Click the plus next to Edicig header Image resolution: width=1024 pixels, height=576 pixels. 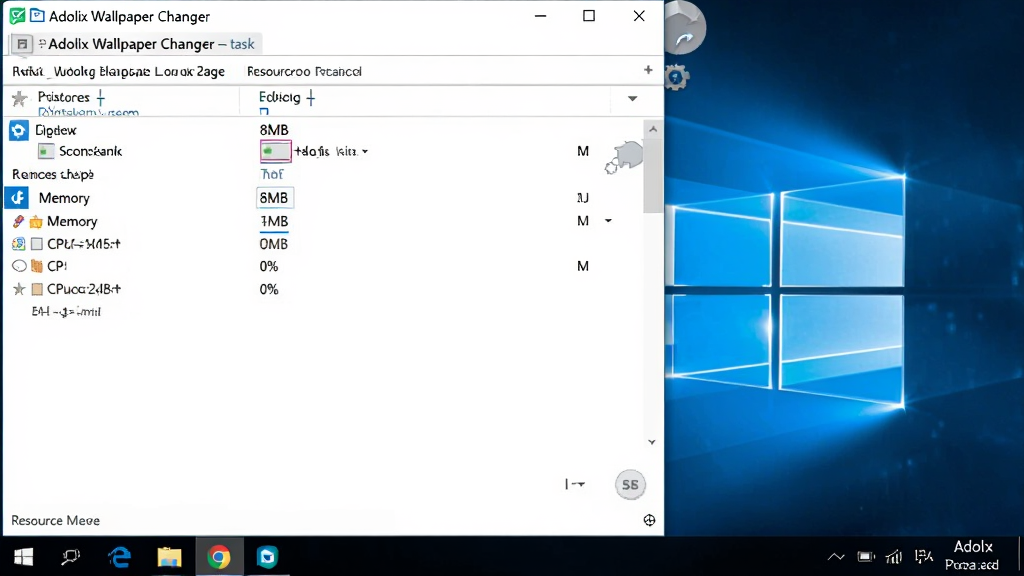pyautogui.click(x=310, y=98)
